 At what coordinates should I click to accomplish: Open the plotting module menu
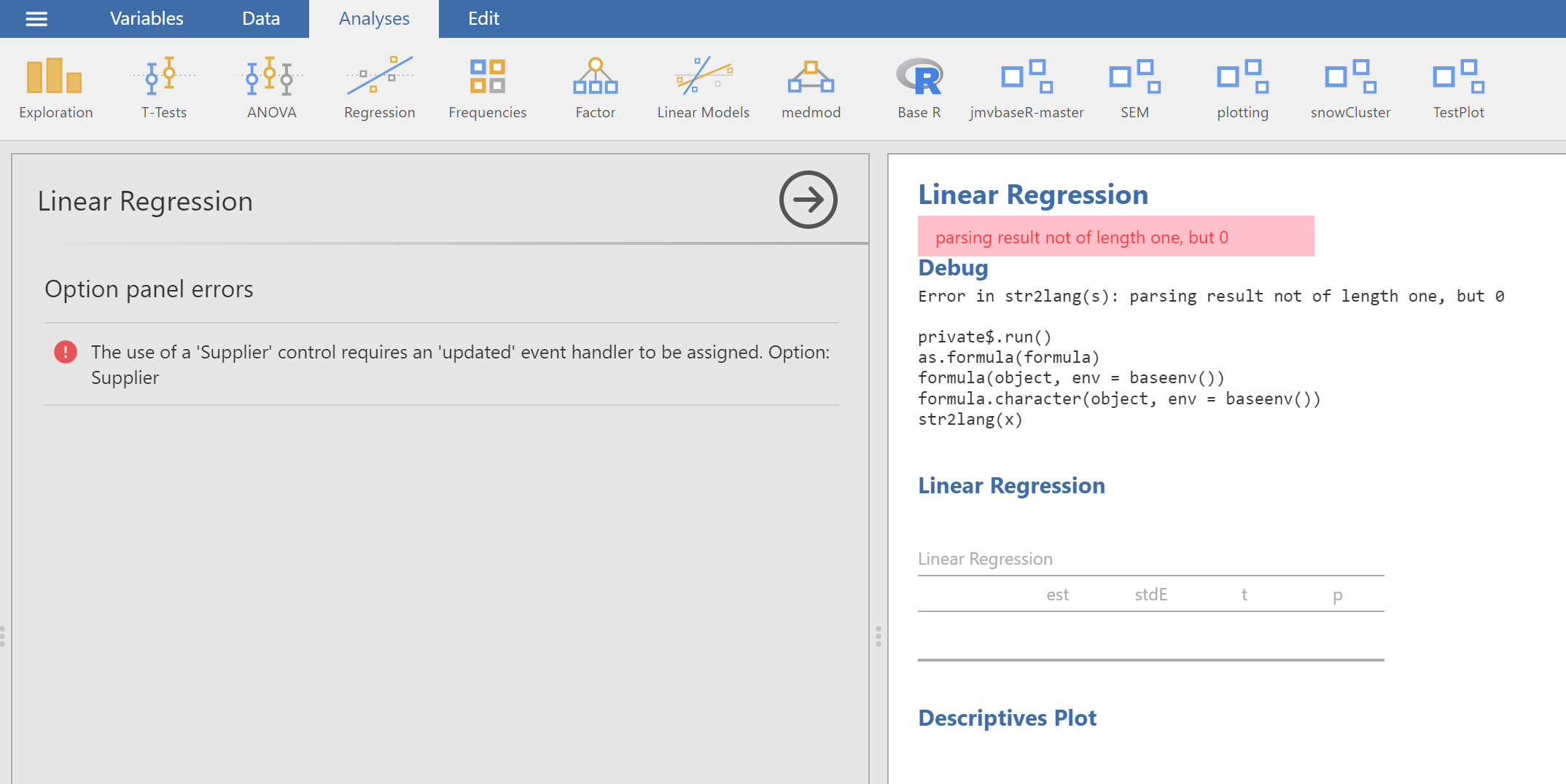click(1242, 87)
